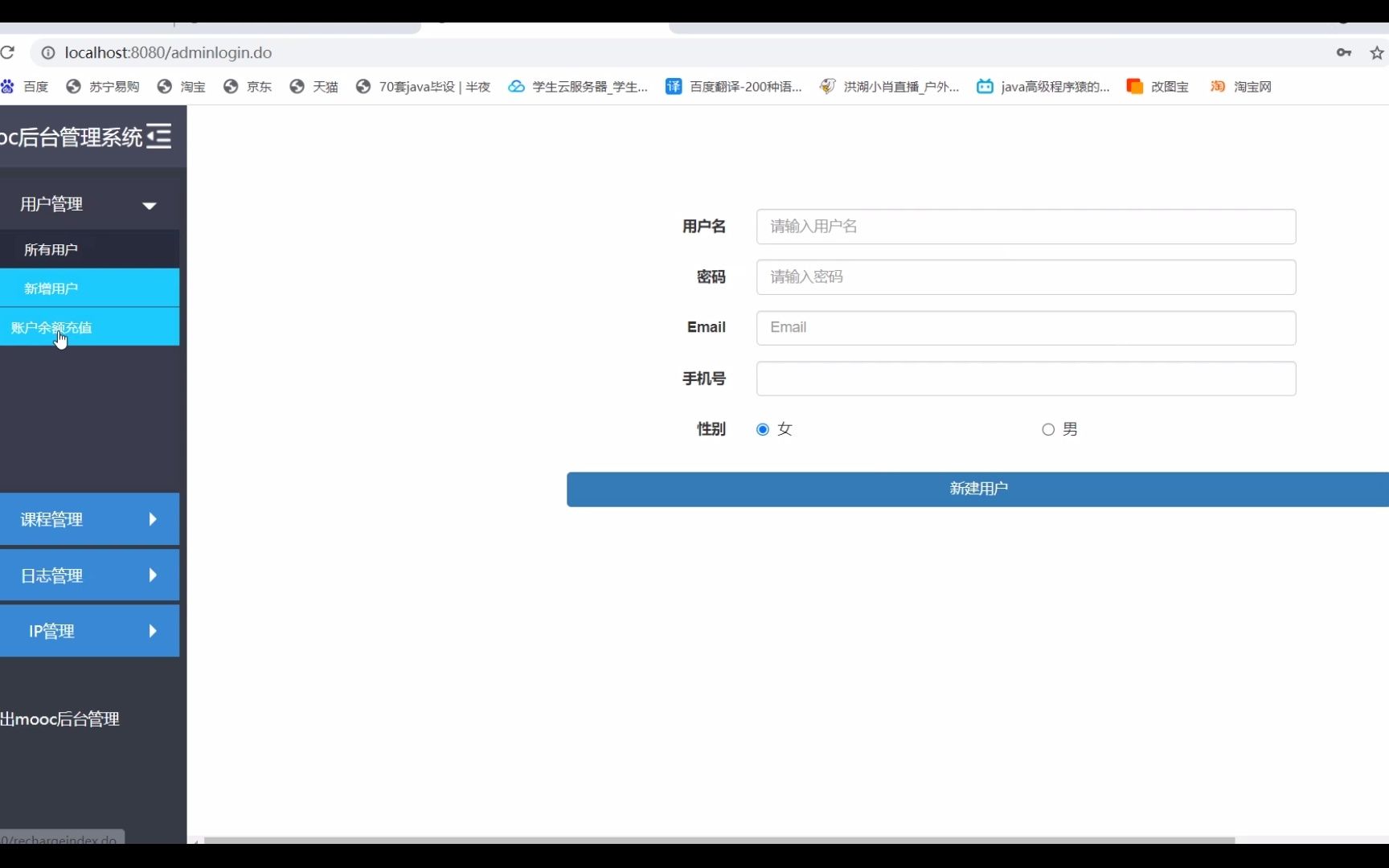Click the 退出mooc后台管理 logout link

coord(60,719)
